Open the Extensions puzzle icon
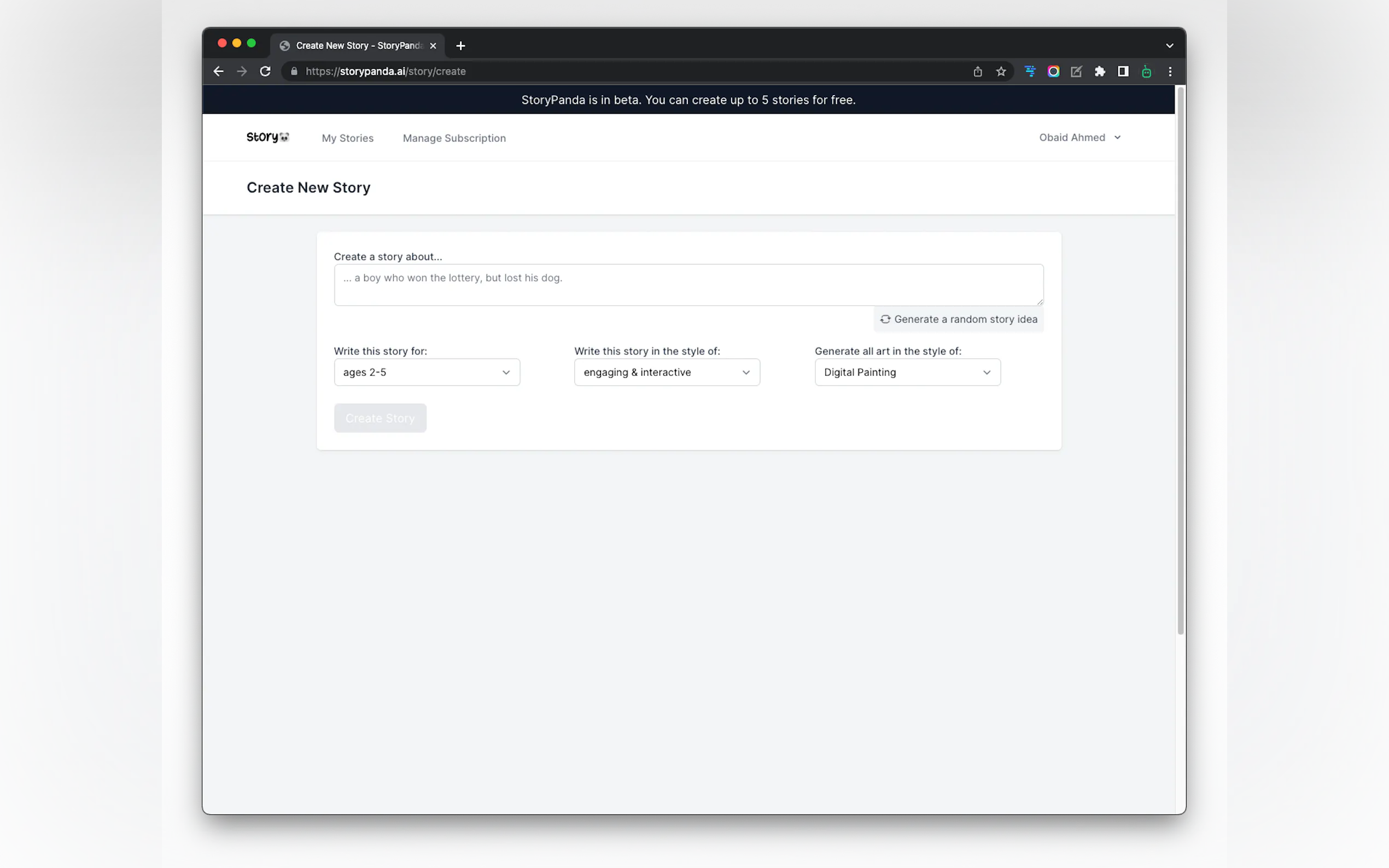Viewport: 1389px width, 868px height. point(1099,71)
